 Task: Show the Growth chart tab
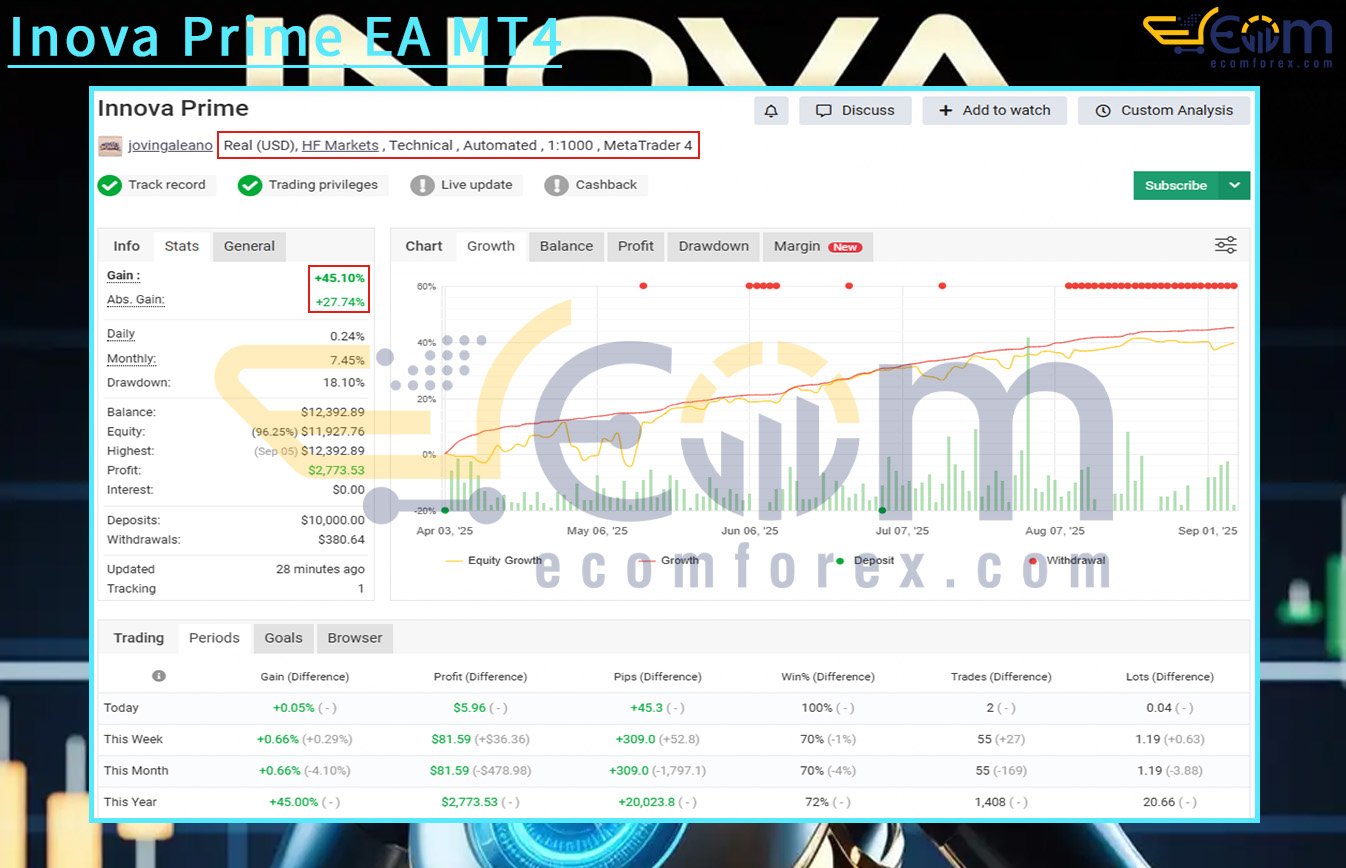[491, 246]
